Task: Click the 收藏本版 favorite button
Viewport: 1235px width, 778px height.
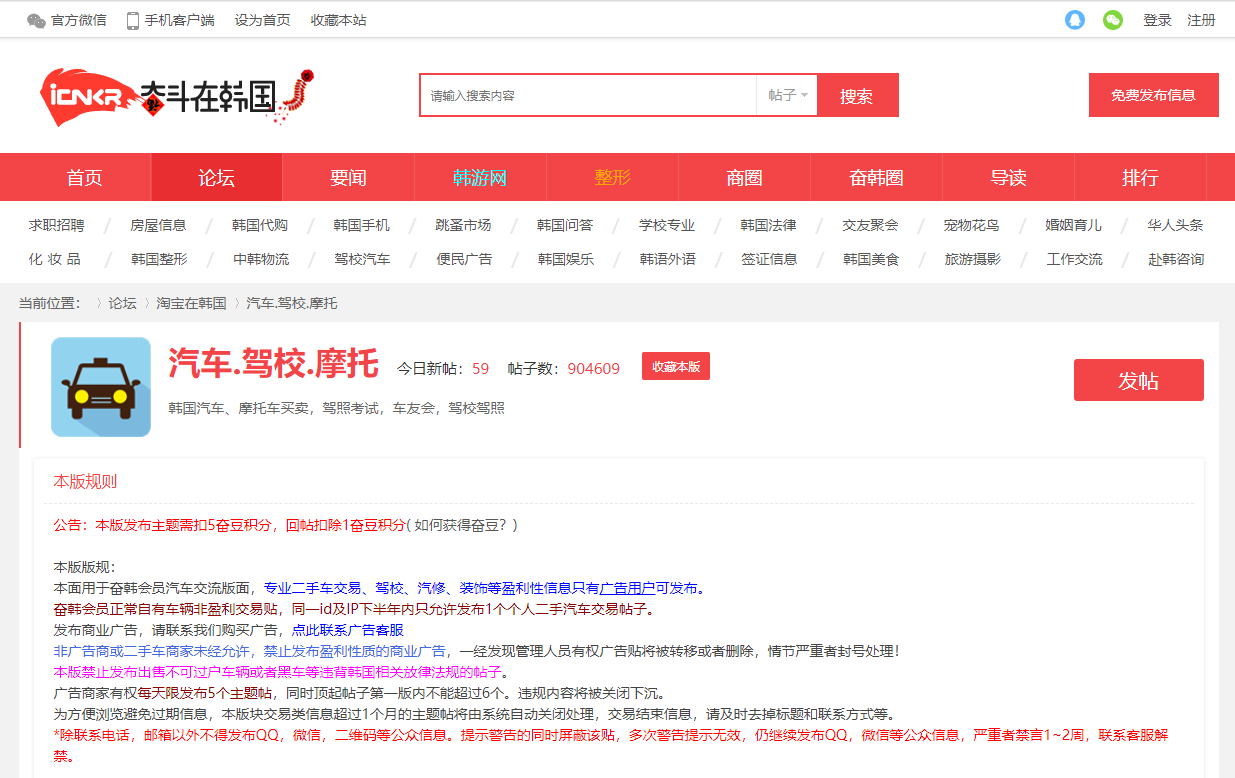Action: coord(675,366)
